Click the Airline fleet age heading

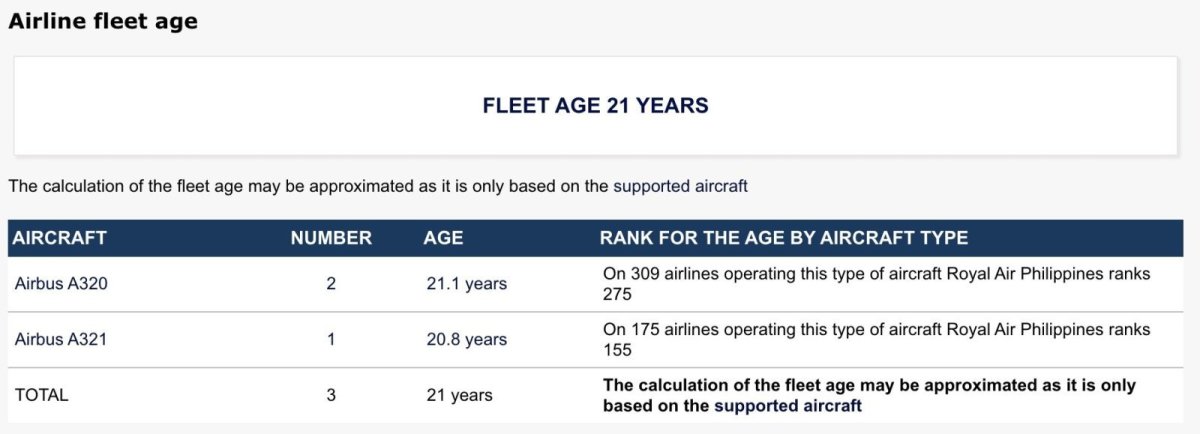[x=103, y=21]
